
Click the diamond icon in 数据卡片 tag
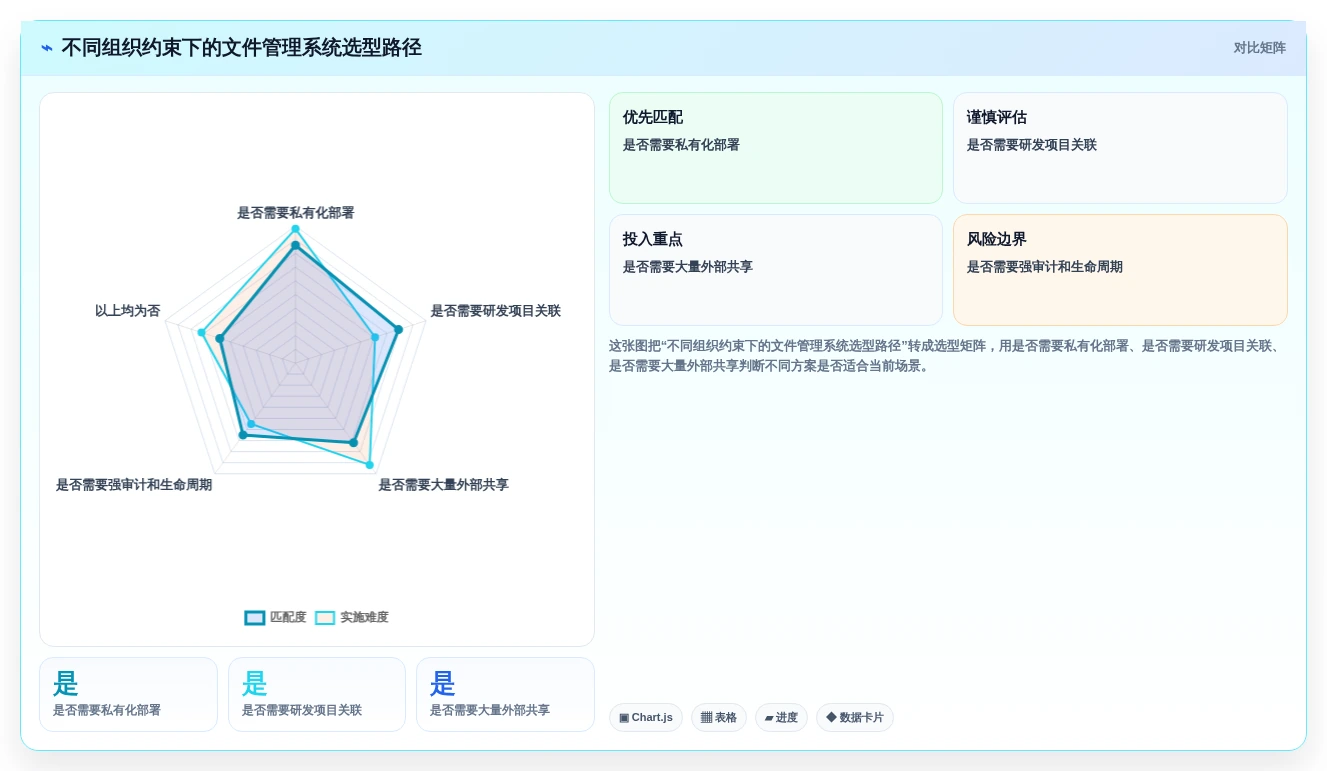(x=831, y=718)
